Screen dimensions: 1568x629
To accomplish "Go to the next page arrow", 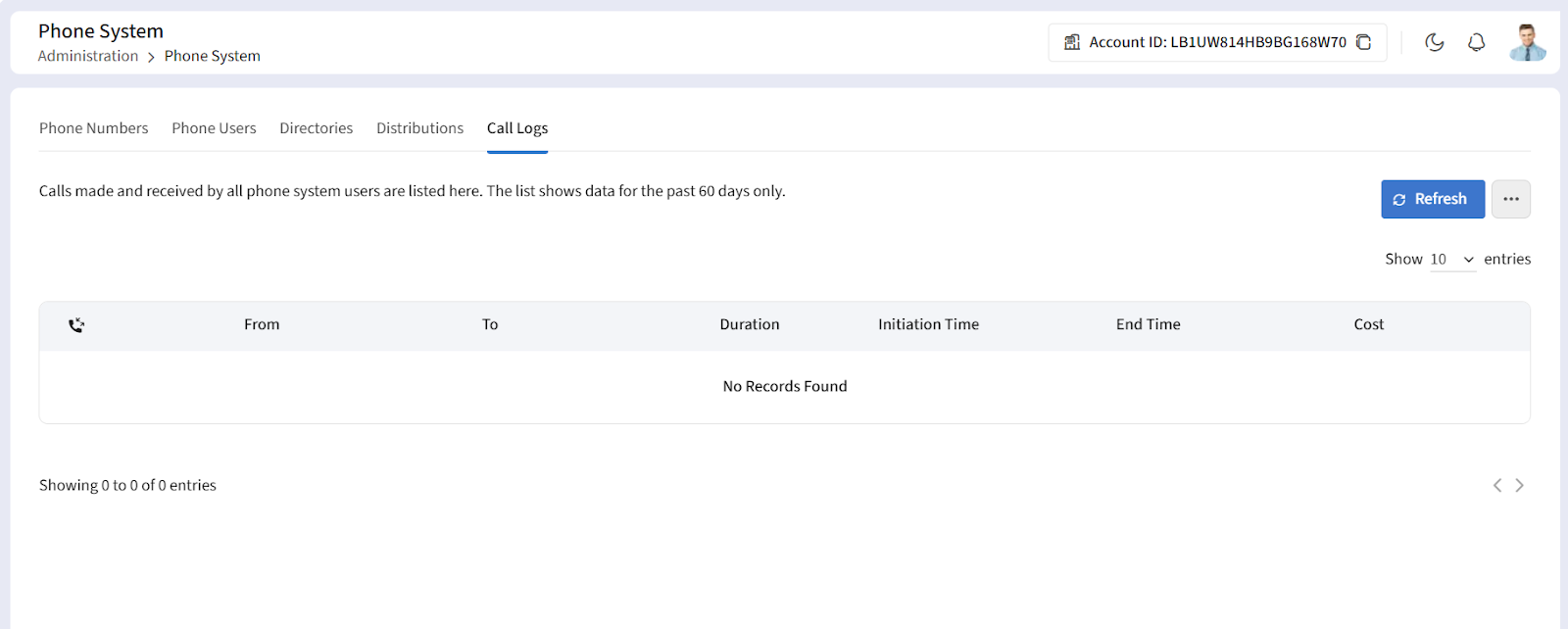I will [1519, 485].
